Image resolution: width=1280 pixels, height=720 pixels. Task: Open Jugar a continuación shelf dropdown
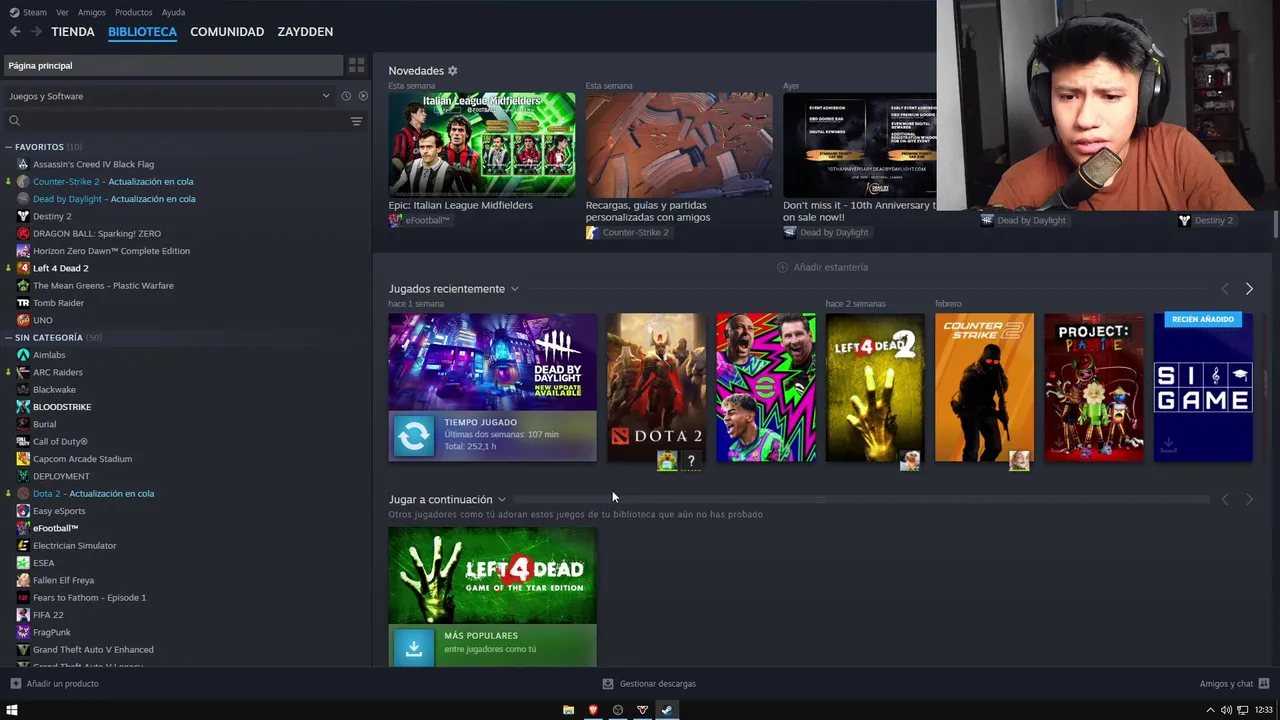pyautogui.click(x=502, y=500)
